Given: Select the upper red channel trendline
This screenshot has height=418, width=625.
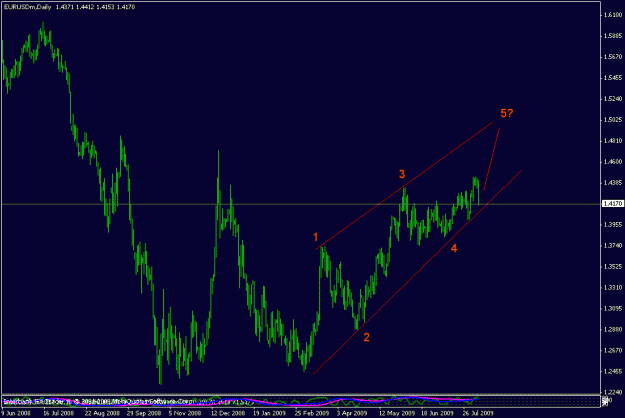Looking at the screenshot, I should 404,186.
